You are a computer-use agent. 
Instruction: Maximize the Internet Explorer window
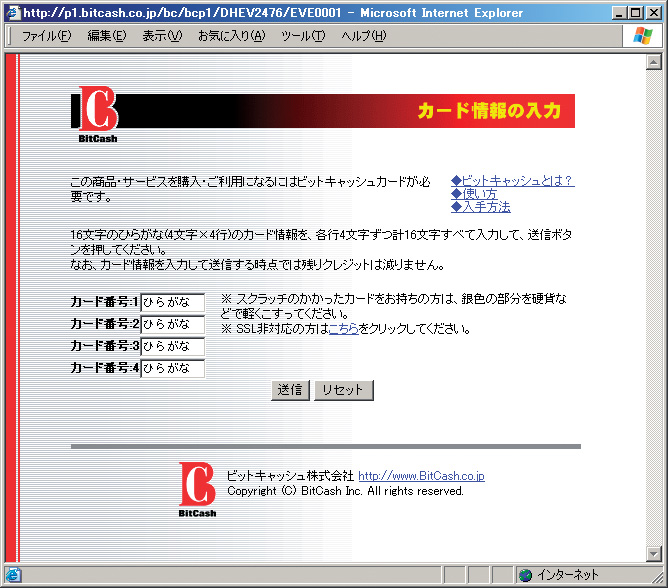click(635, 13)
